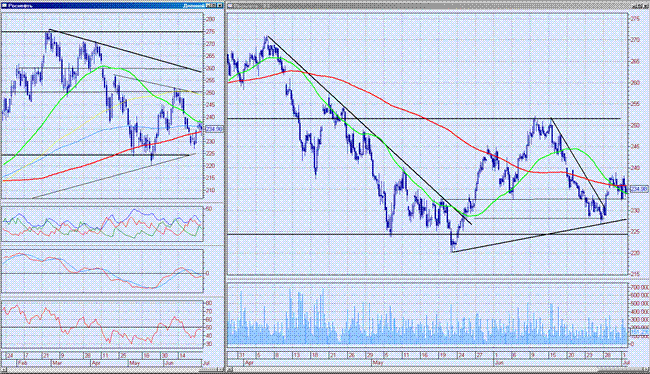
Task: Click current price tag on right chart axis
Action: (x=639, y=188)
